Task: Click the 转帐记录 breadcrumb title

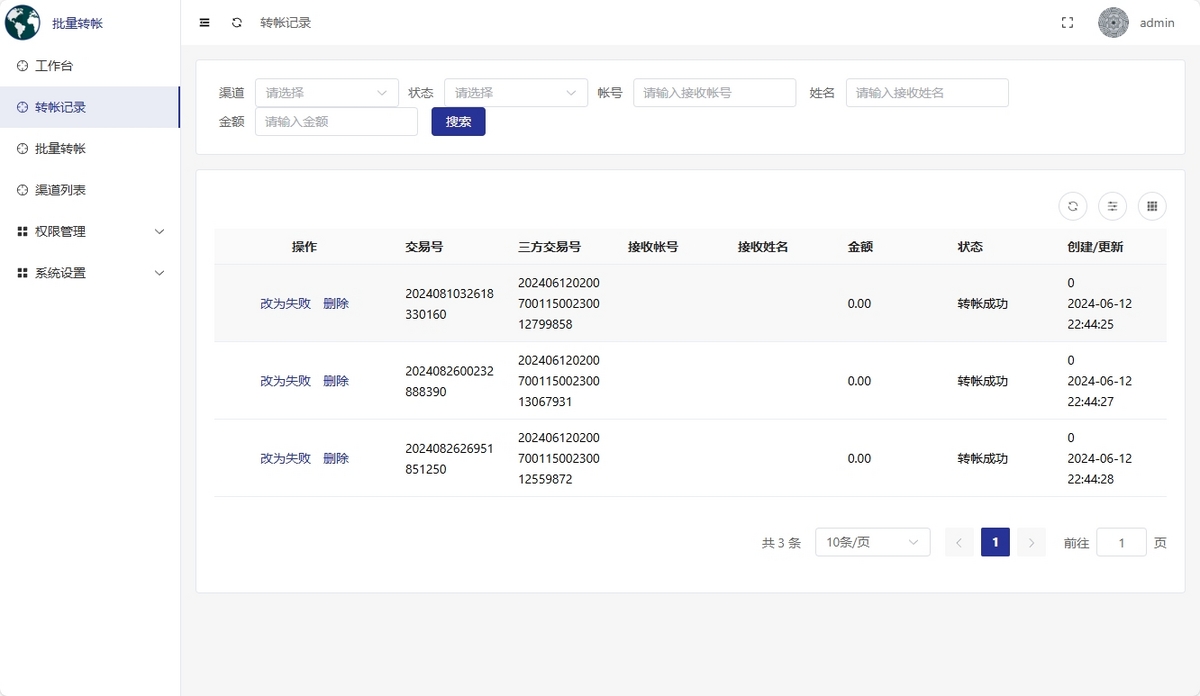Action: [285, 22]
